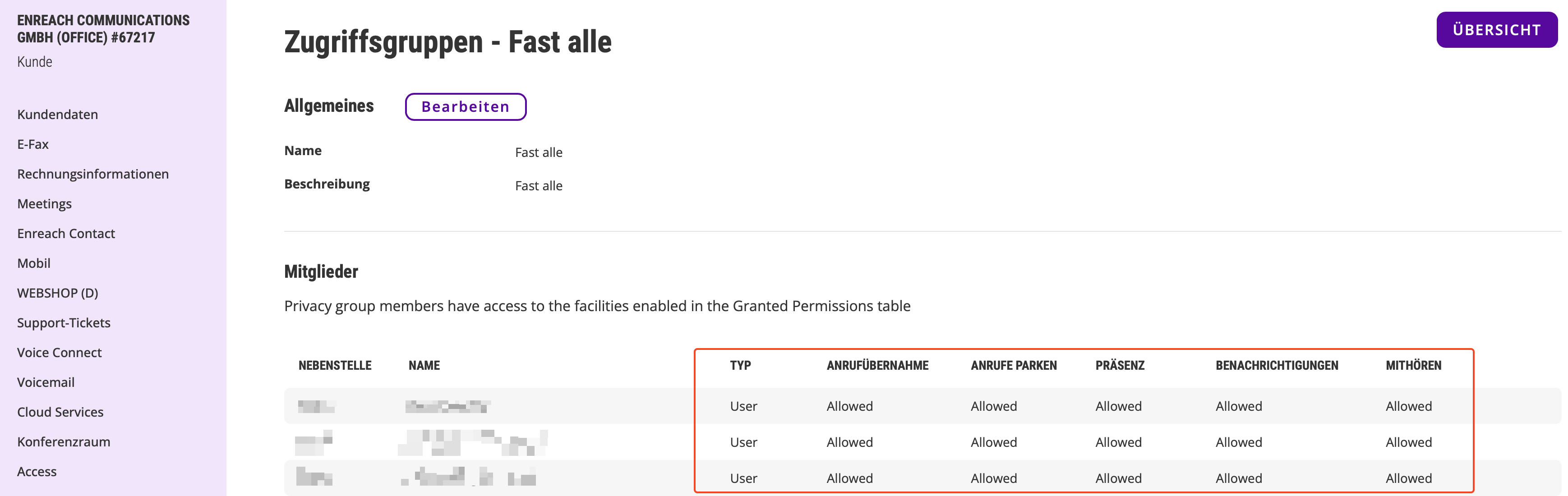
Task: Click the MITHÖREN column header
Action: tap(1413, 365)
